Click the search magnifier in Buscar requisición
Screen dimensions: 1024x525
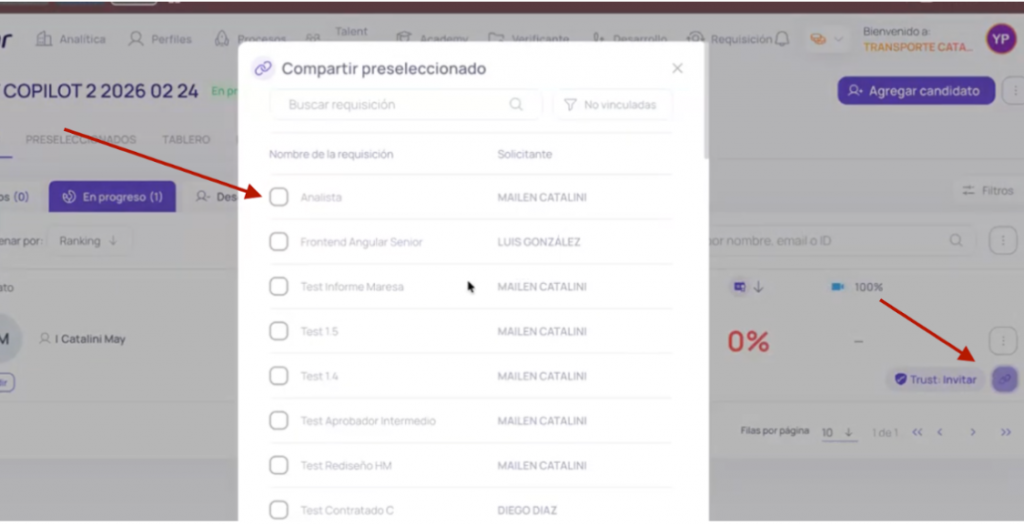[x=516, y=104]
